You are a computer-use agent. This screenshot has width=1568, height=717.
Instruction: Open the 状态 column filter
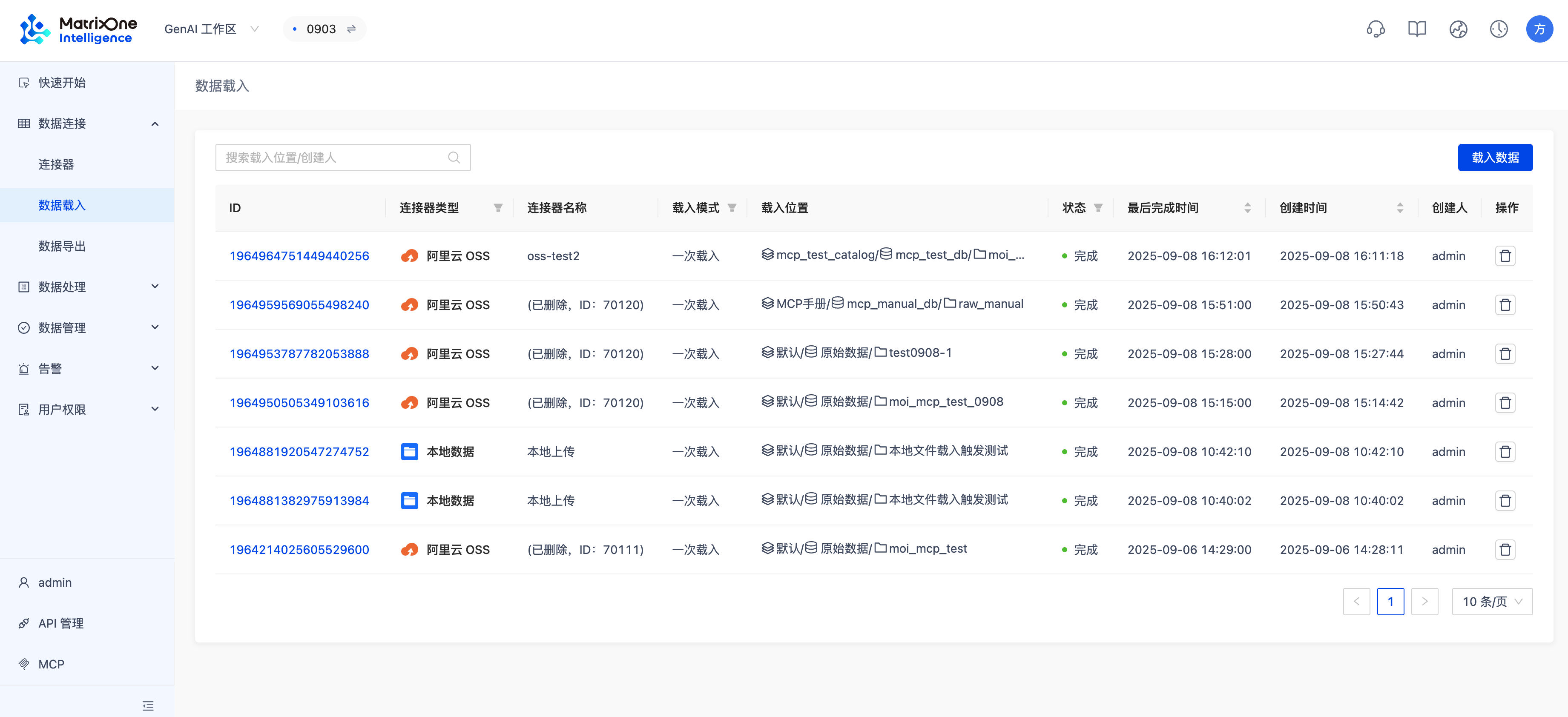point(1098,208)
